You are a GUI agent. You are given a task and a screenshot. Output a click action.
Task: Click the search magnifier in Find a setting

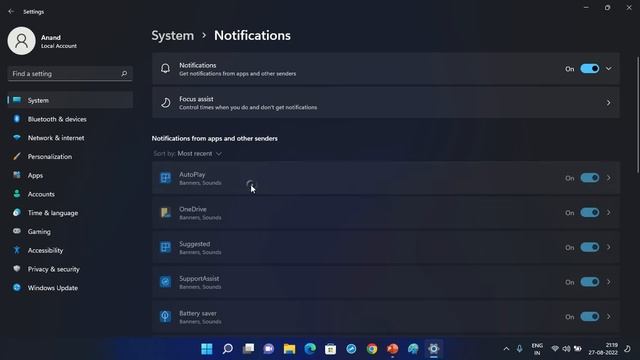coord(124,73)
